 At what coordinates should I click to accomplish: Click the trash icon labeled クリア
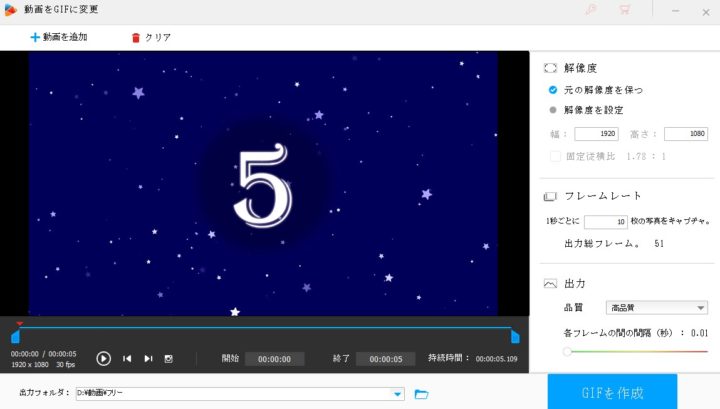(136, 38)
